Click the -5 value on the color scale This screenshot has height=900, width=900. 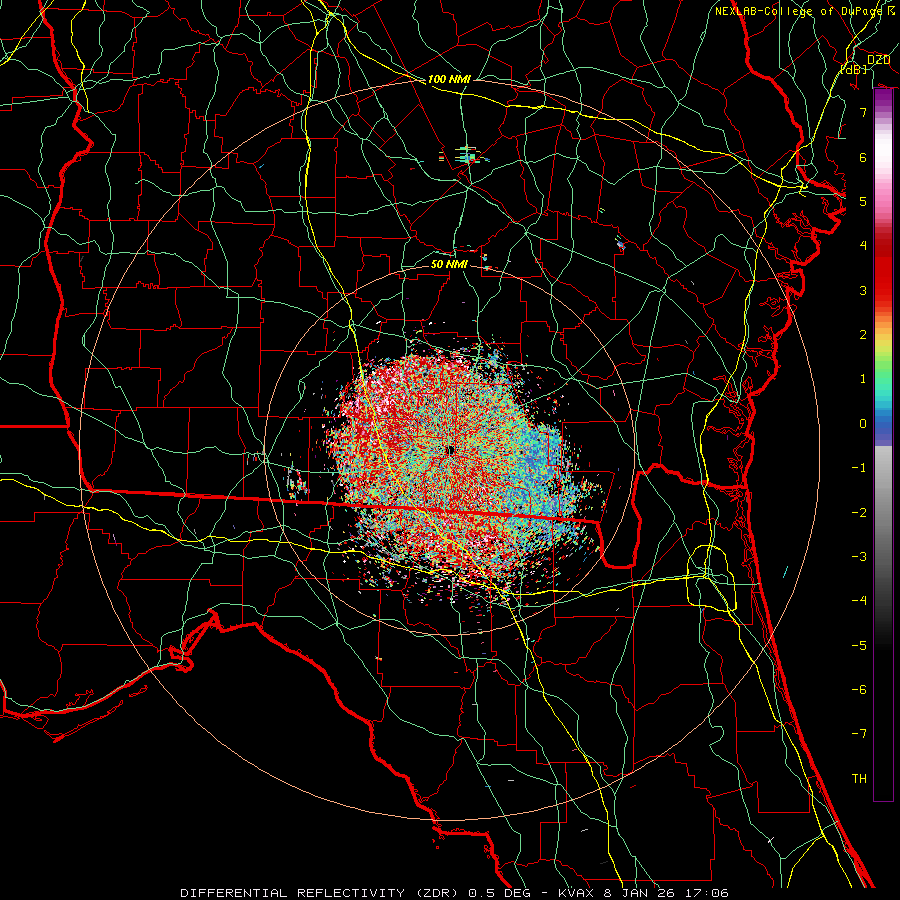[859, 646]
